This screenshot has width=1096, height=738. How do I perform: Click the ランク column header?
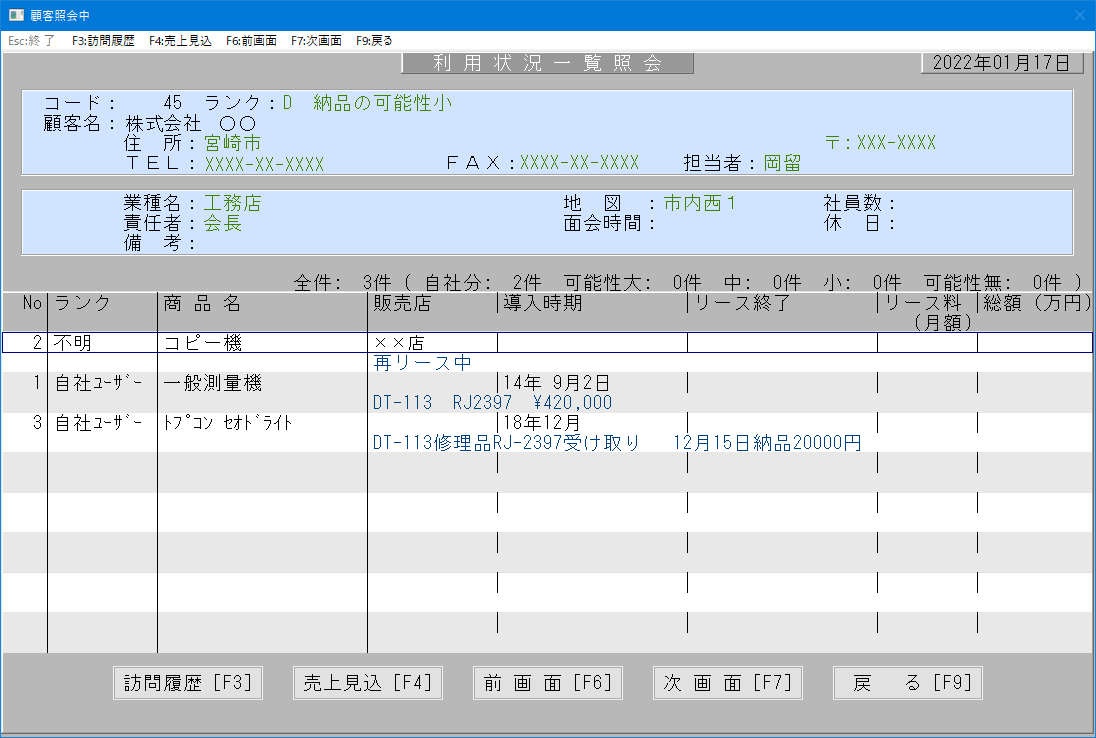tap(82, 303)
